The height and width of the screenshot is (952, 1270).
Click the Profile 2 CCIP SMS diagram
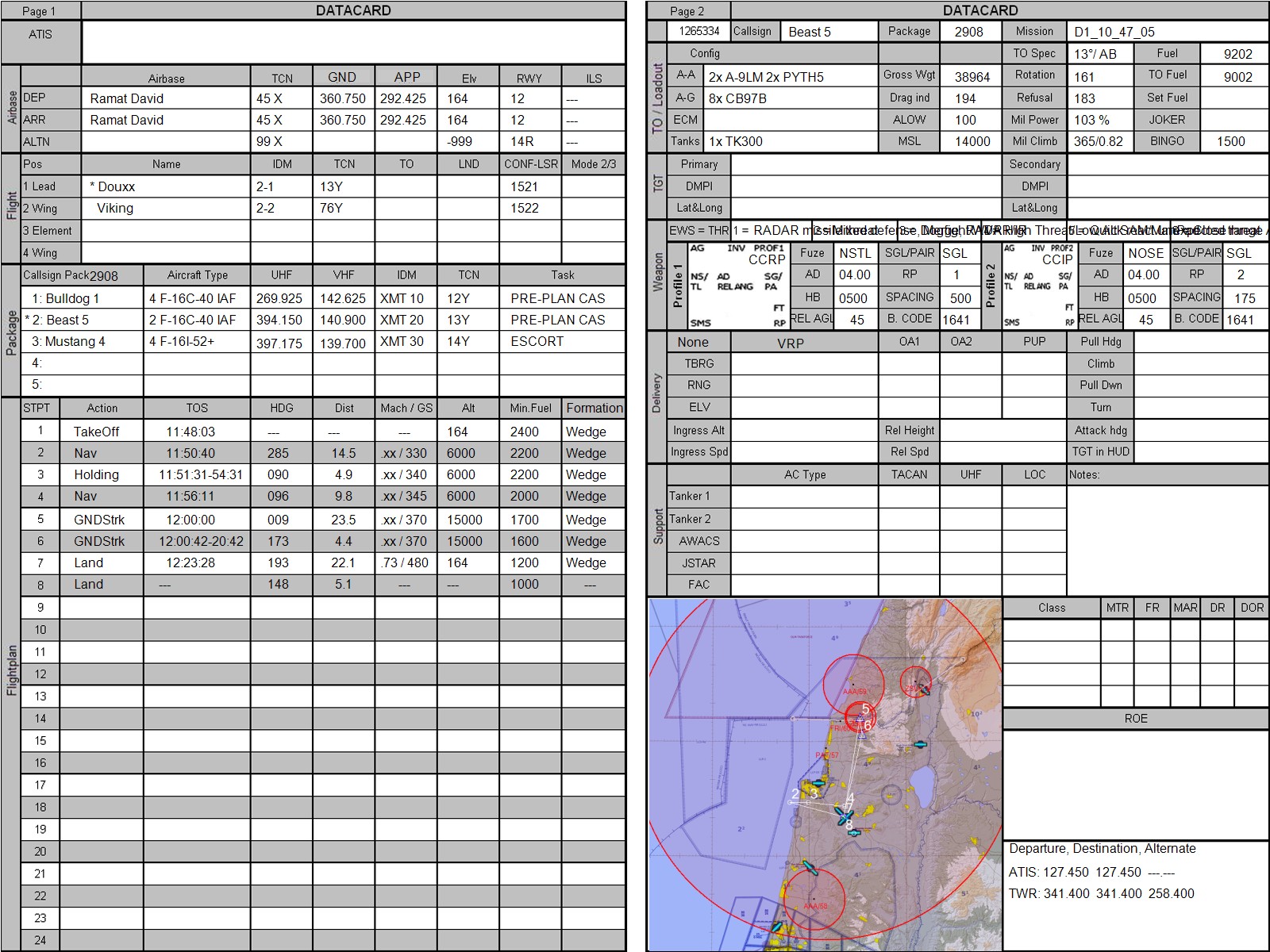[x=1039, y=286]
